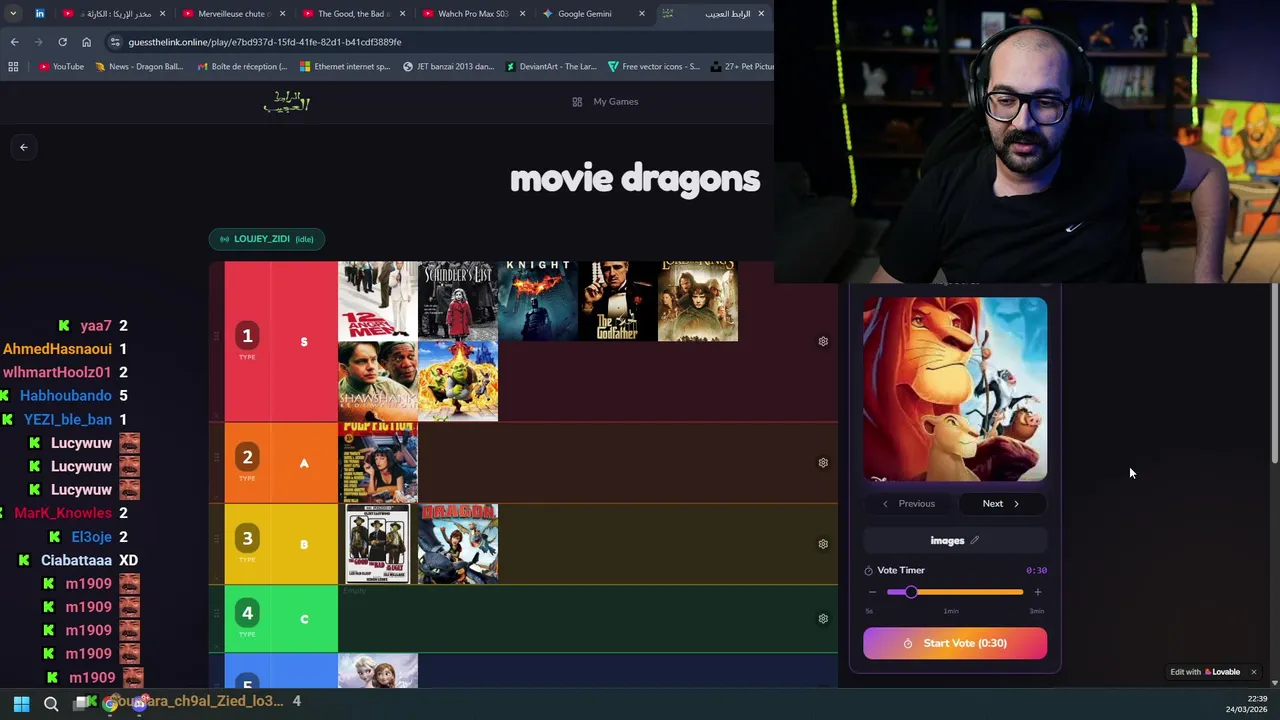Open settings gear for tier C row
Viewport: 1280px width, 720px height.
click(823, 619)
